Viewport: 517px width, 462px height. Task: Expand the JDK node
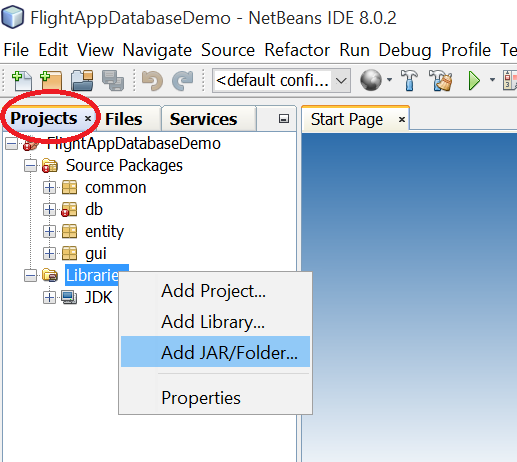[x=49, y=297]
